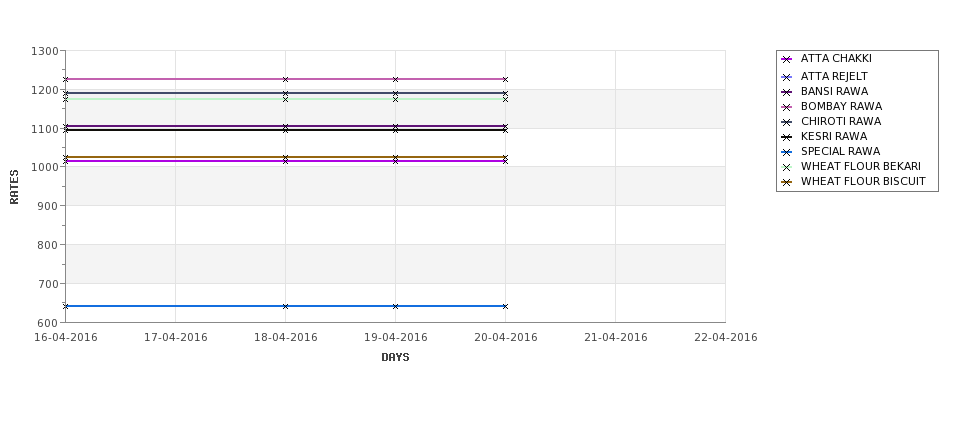
Task: Click the ATTA REJELT legend marker icon
Action: 787,78
